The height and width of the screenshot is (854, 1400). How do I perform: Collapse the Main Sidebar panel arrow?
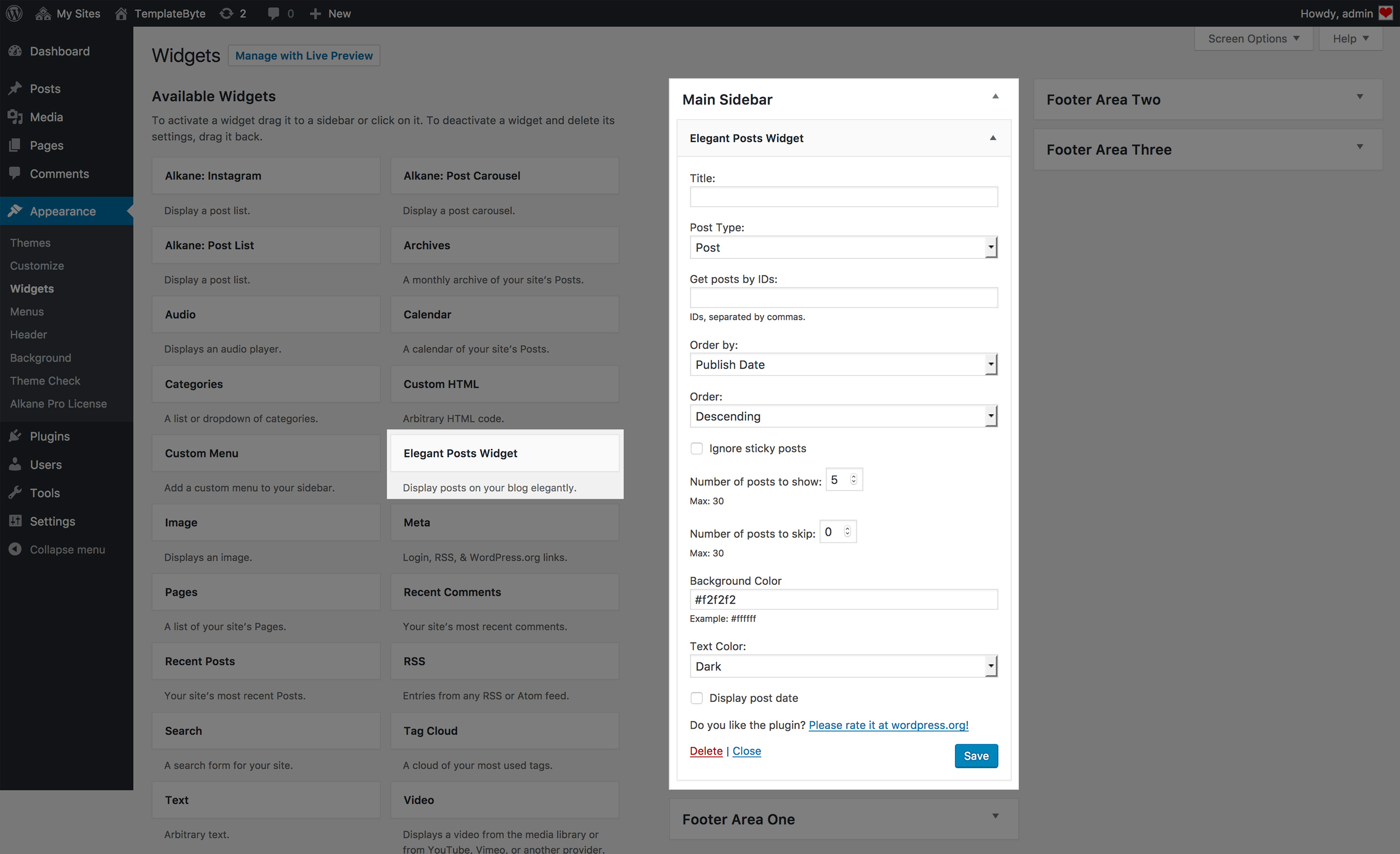tap(996, 97)
